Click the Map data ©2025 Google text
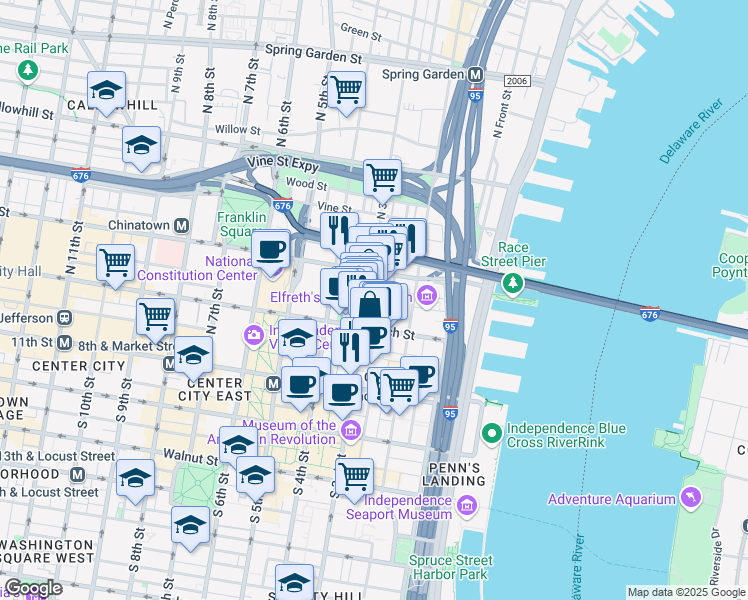Viewport: 748px width, 600px height. point(686,592)
